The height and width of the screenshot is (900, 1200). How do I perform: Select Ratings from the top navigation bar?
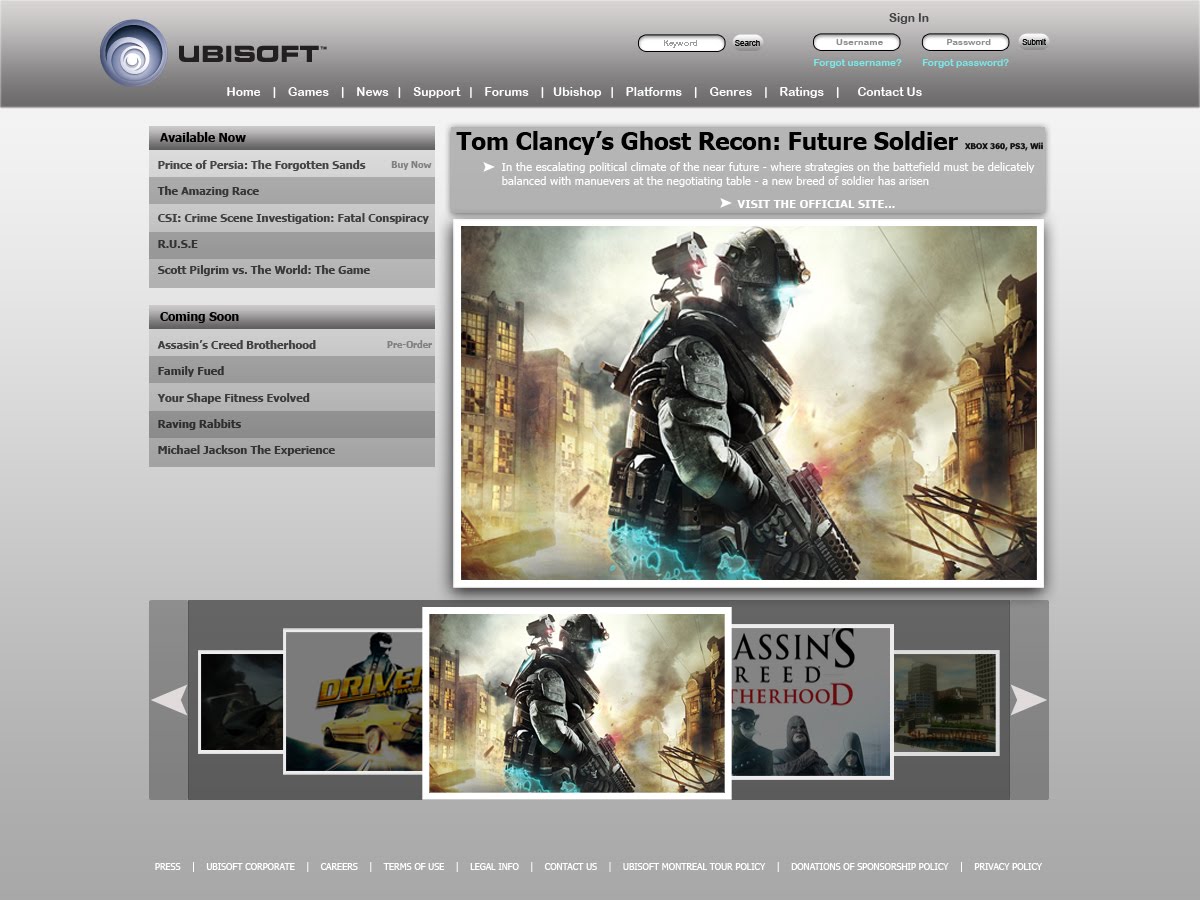[x=802, y=91]
